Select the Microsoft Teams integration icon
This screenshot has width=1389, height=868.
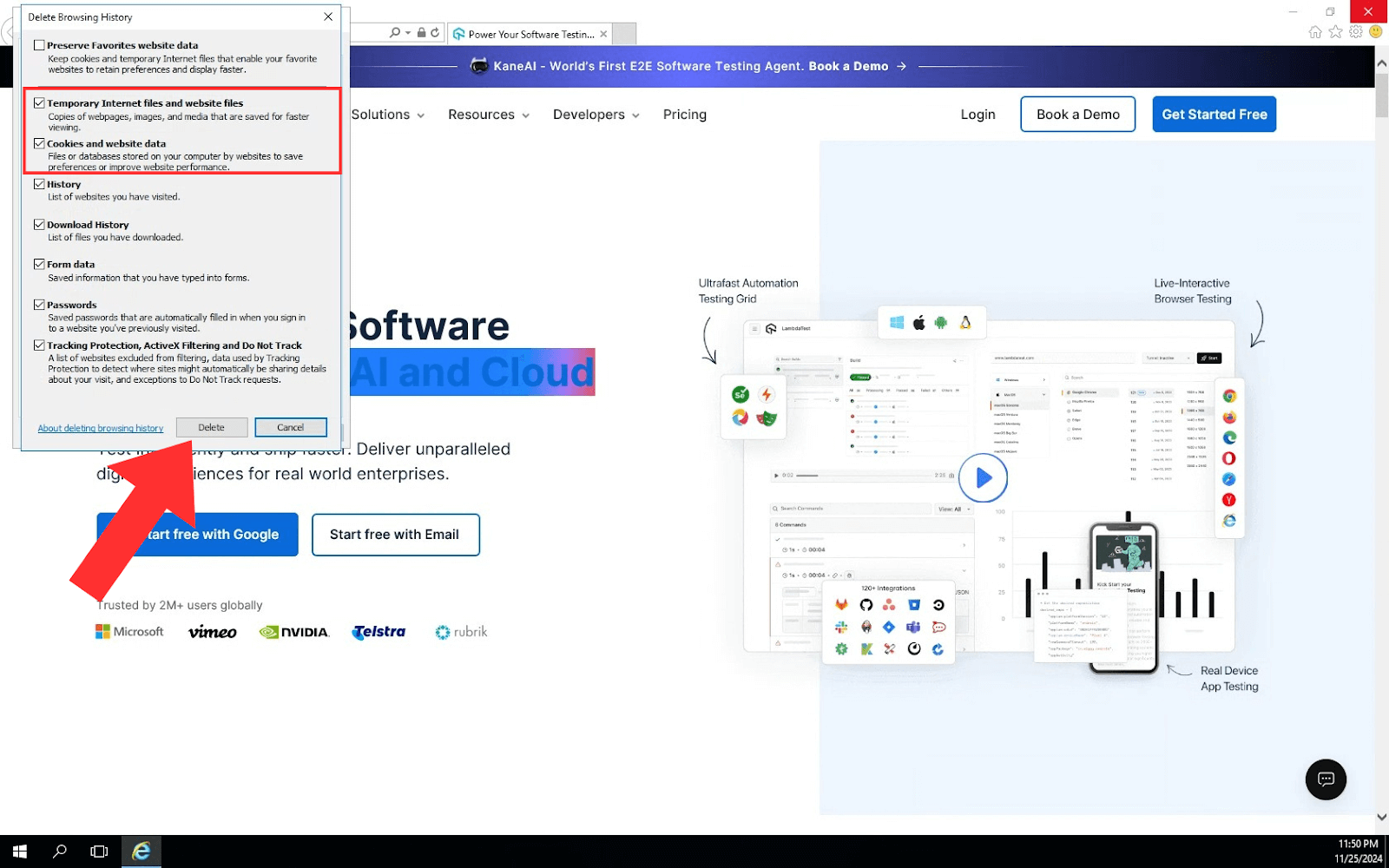click(913, 627)
